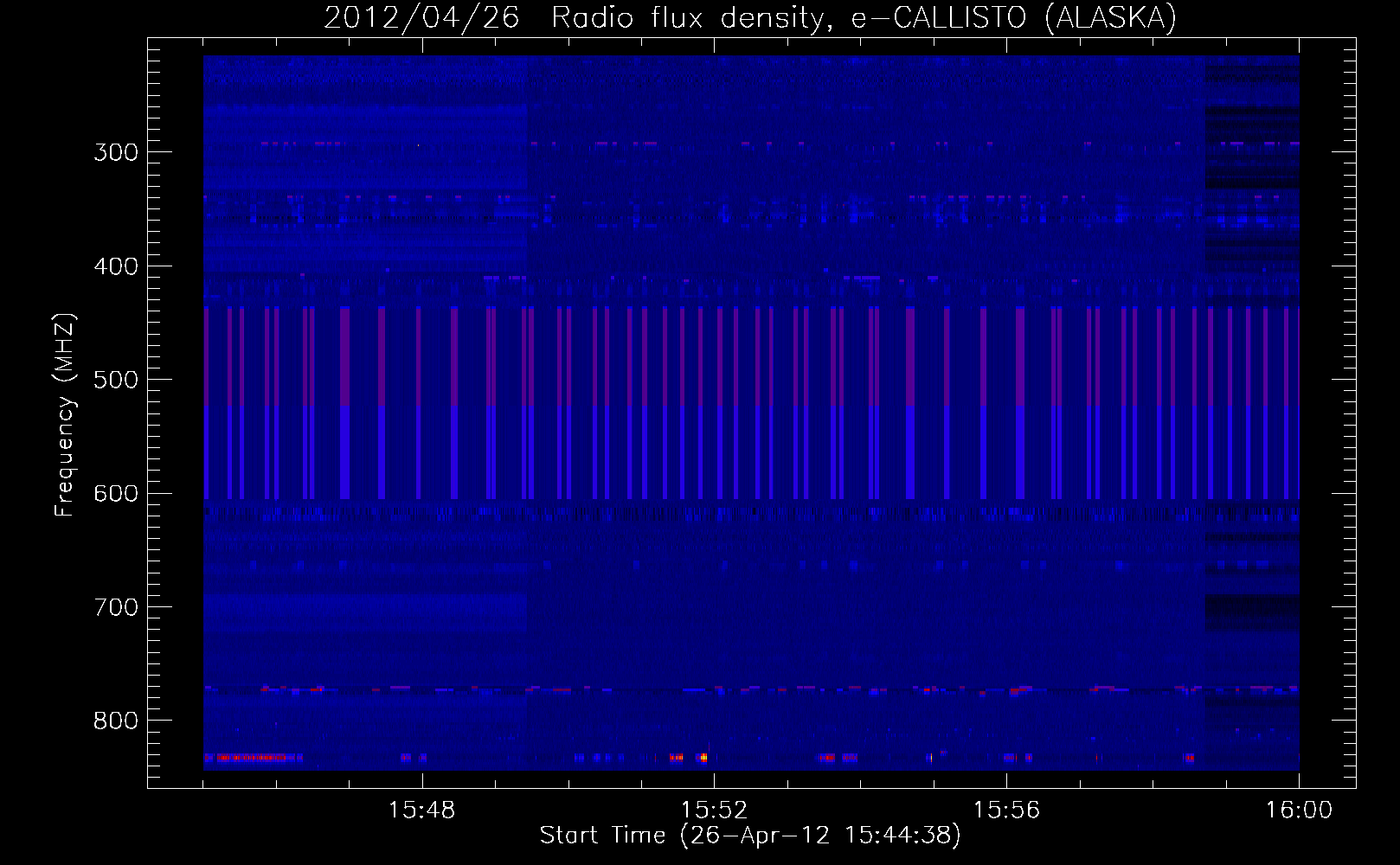Click the 16:00 time tick label
The image size is (1400, 865).
click(1299, 811)
